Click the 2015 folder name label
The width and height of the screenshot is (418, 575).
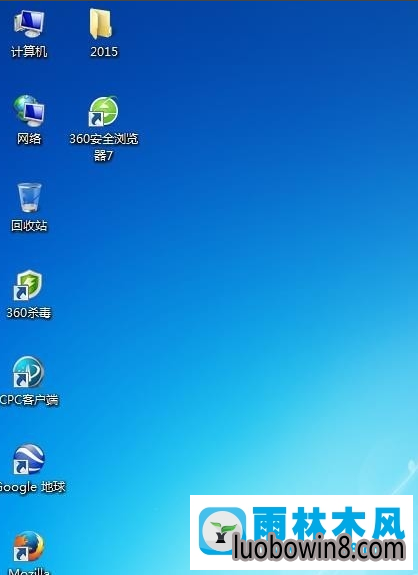[104, 51]
